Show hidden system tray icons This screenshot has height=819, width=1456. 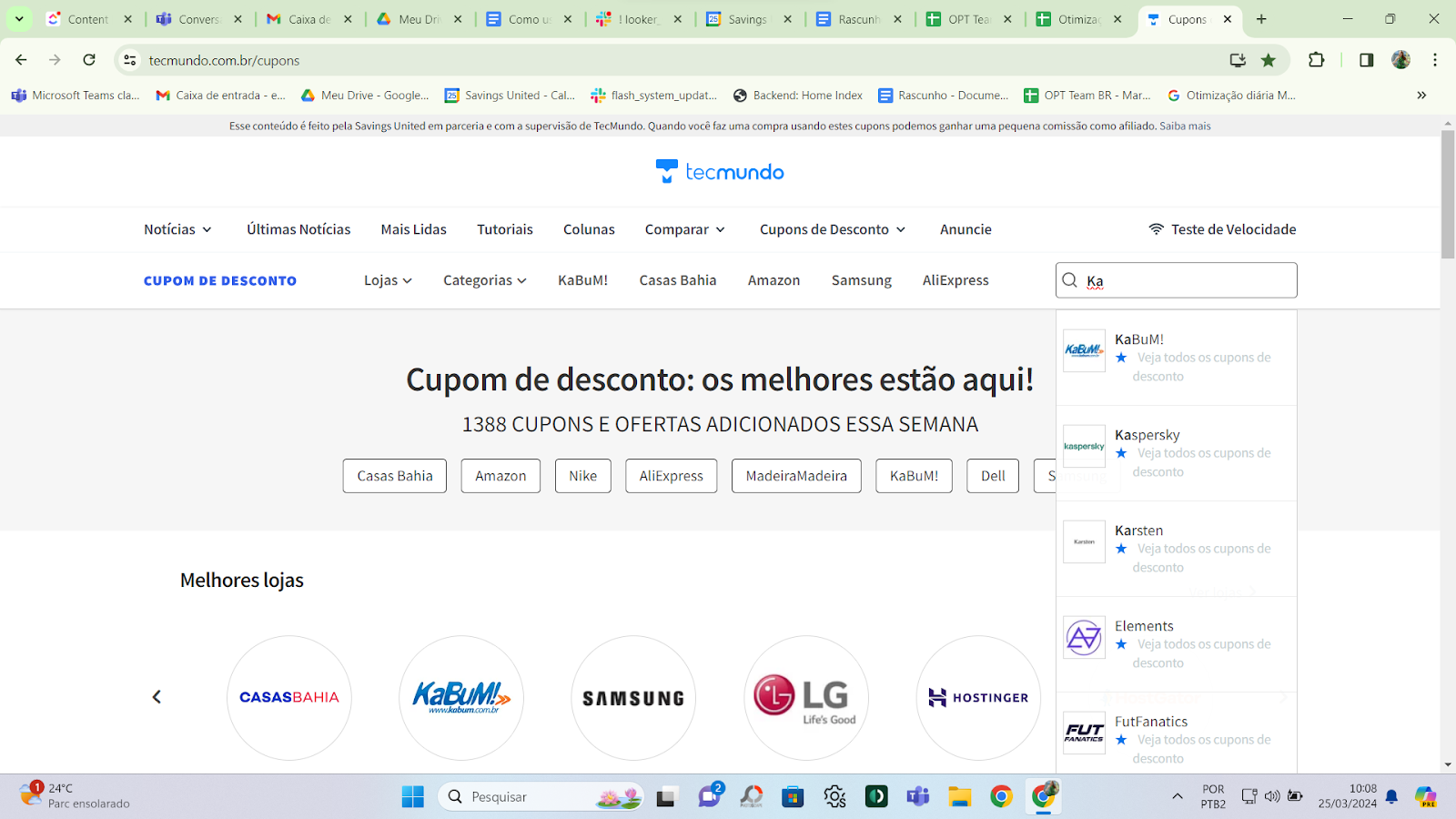coord(1178,797)
